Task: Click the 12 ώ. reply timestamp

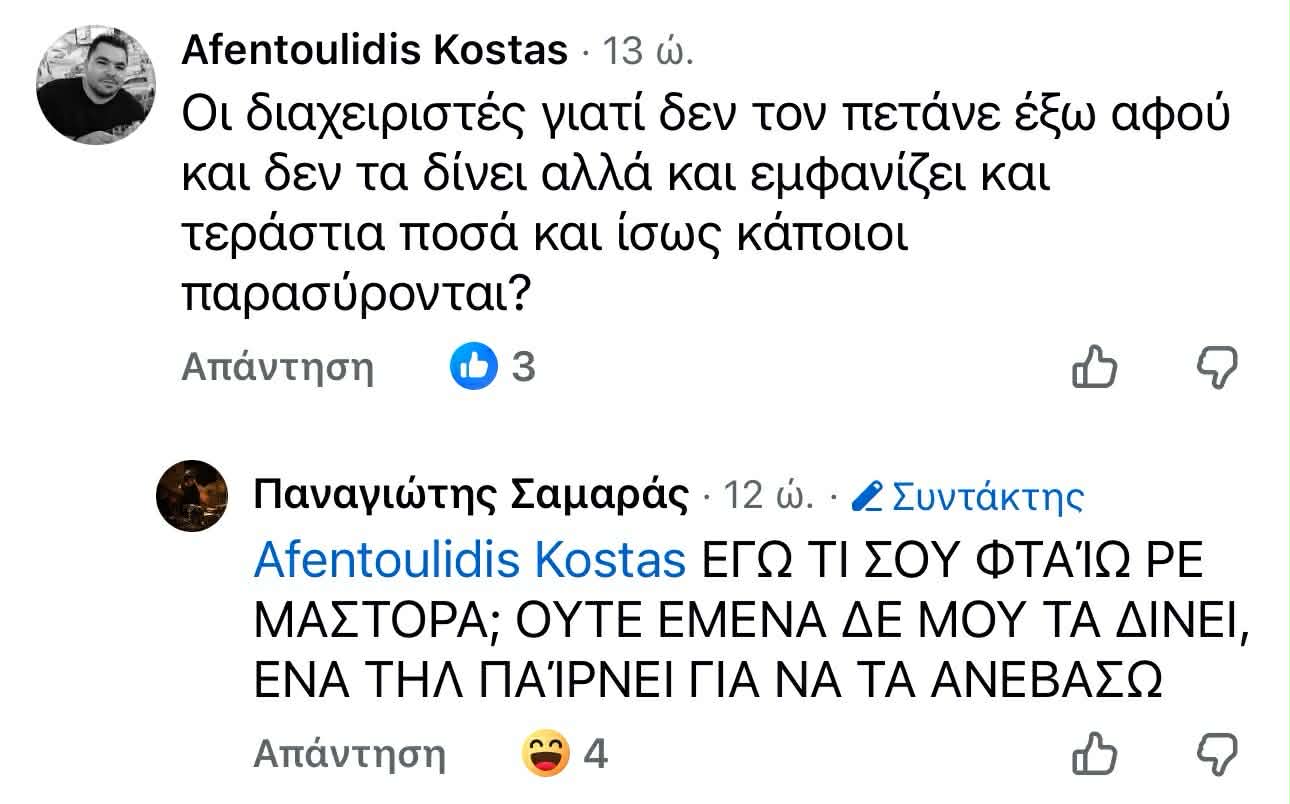Action: point(767,496)
